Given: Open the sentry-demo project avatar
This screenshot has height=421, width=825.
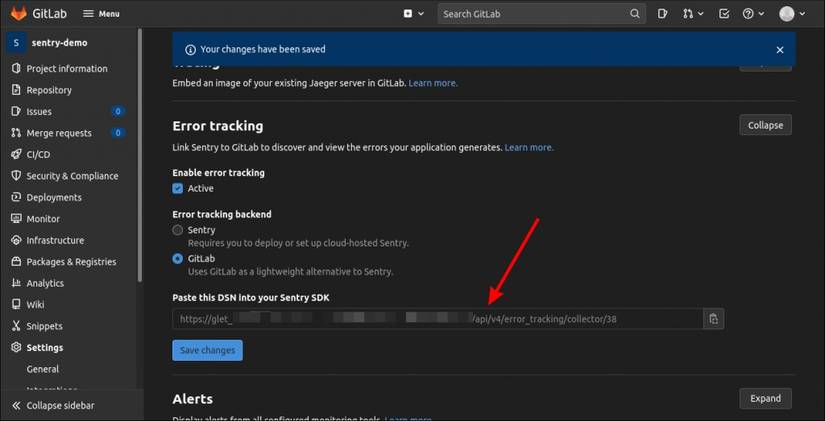Looking at the screenshot, I should [x=16, y=43].
